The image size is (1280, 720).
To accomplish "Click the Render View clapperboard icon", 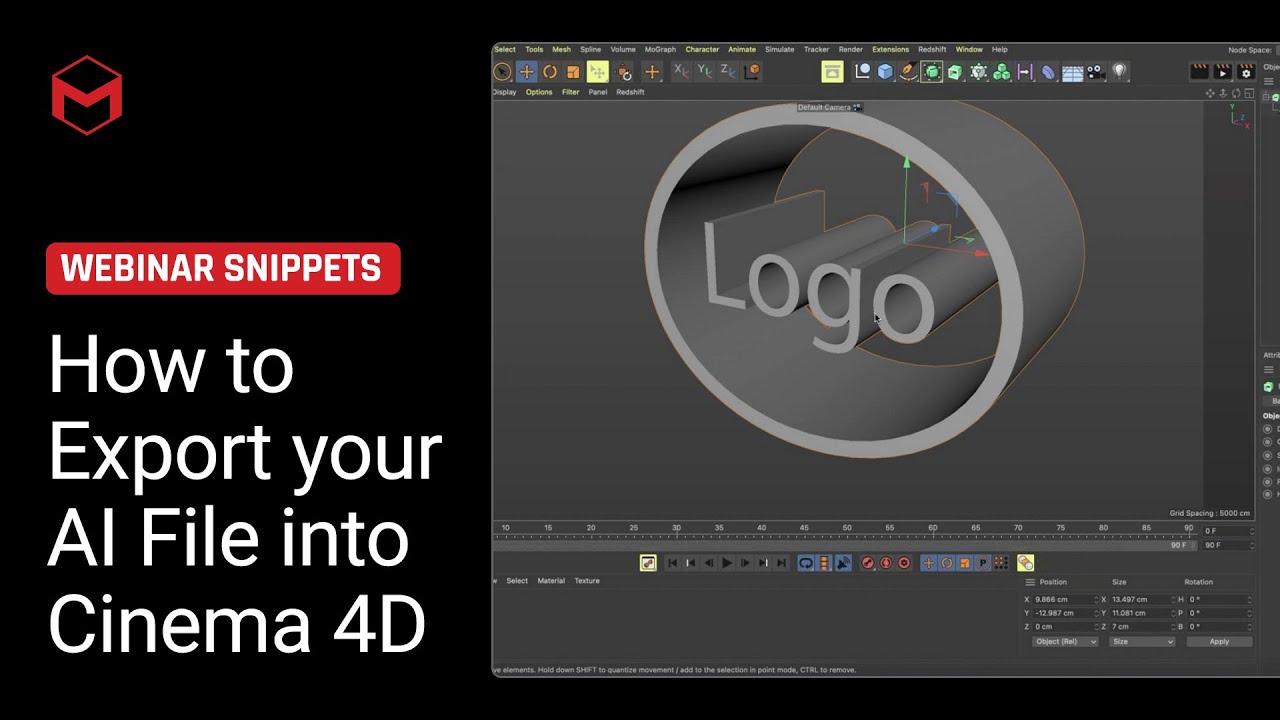I will pos(1199,72).
